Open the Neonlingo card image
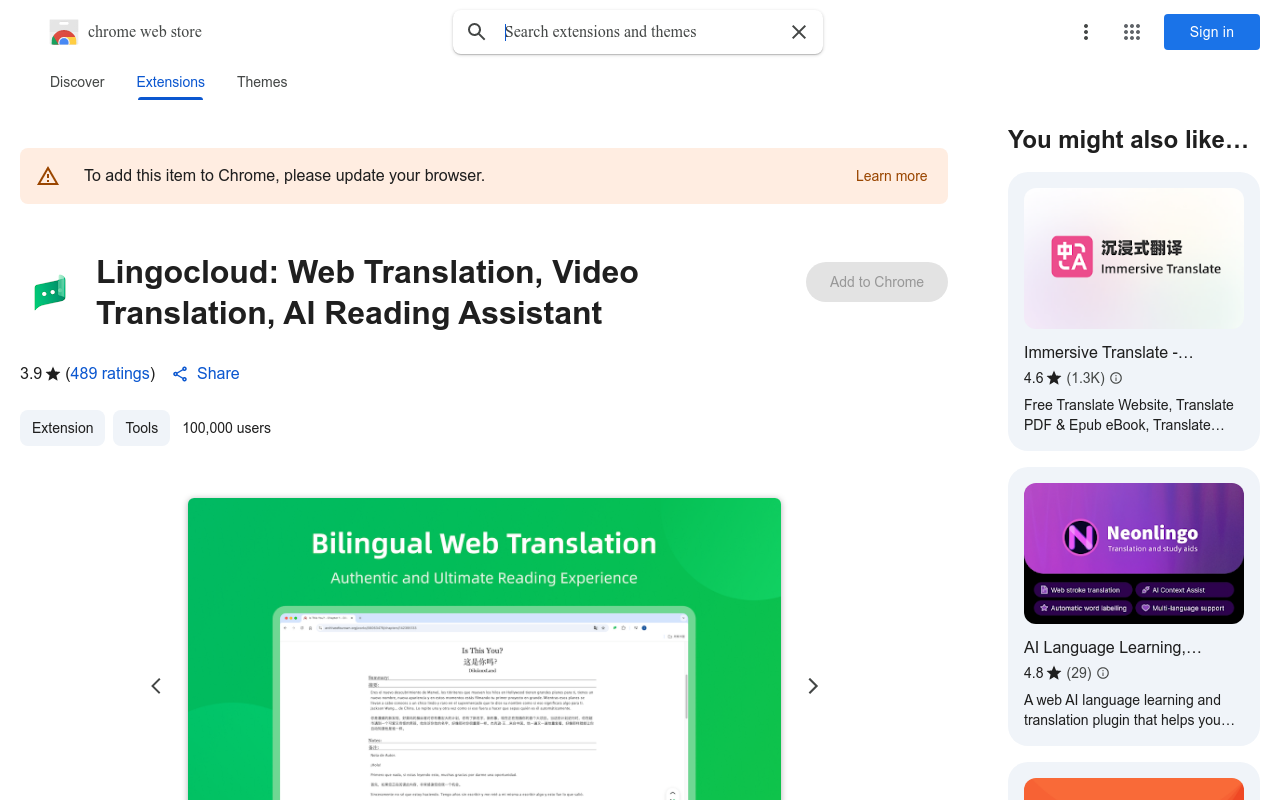Image resolution: width=1280 pixels, height=800 pixels. point(1134,554)
